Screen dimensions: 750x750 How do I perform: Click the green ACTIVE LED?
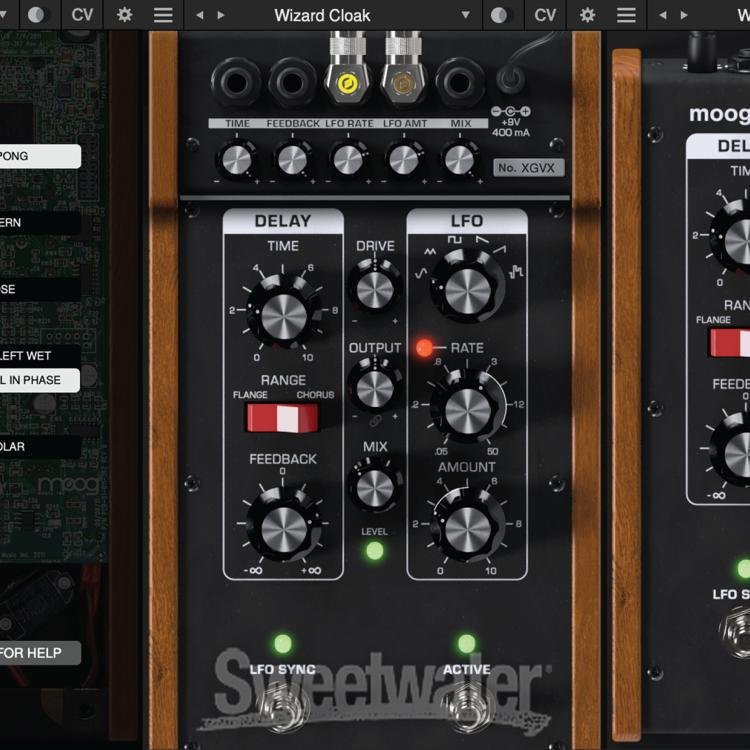coord(466,643)
